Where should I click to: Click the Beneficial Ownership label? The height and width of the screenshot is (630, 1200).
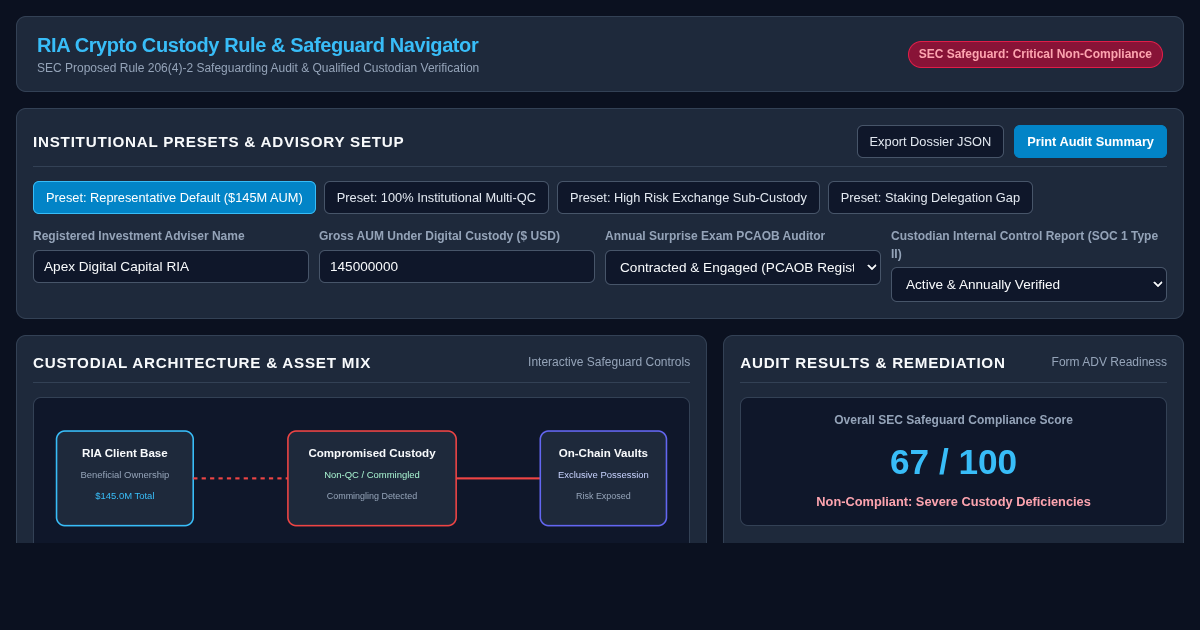(x=125, y=475)
